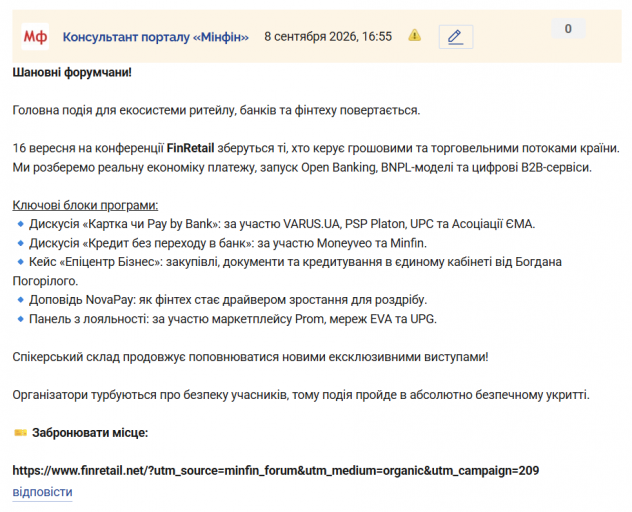Click the diamond bullet for Картка чи Pay by Bank
This screenshot has height=512, width=632.
coord(21,224)
